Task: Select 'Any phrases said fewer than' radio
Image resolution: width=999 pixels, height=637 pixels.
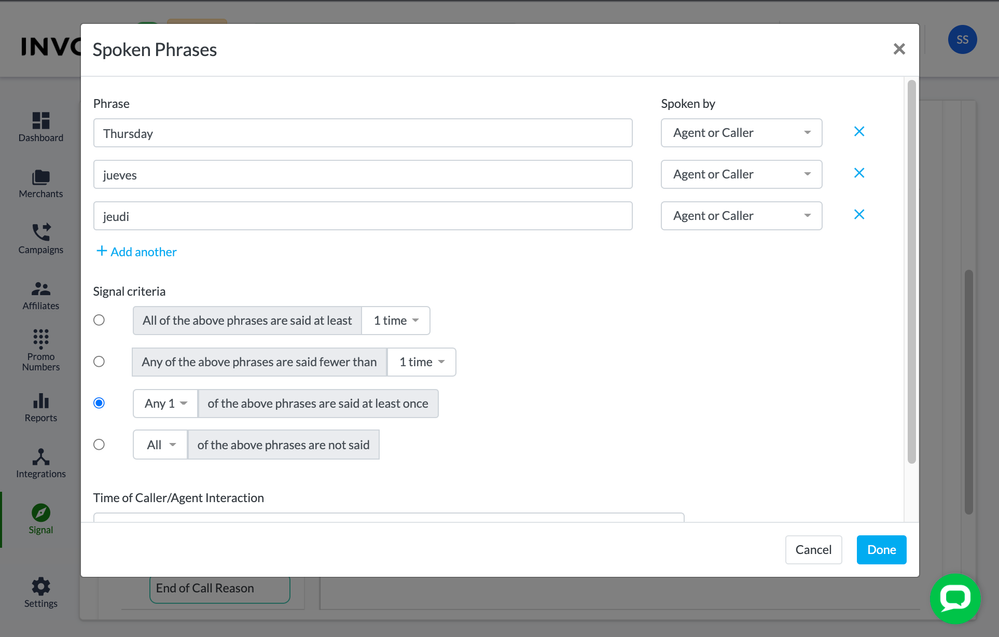Action: pos(99,362)
